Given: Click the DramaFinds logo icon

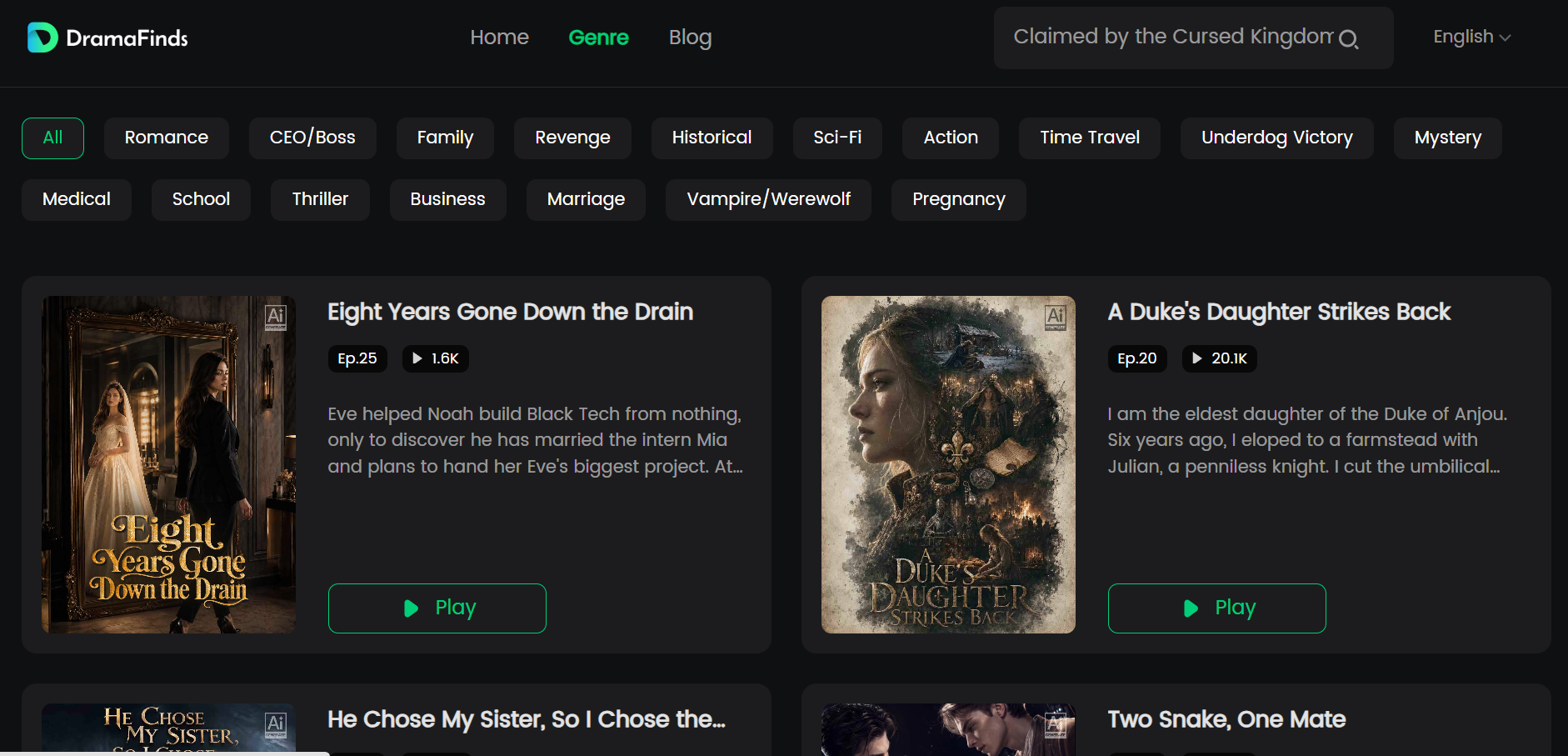Looking at the screenshot, I should [x=42, y=38].
